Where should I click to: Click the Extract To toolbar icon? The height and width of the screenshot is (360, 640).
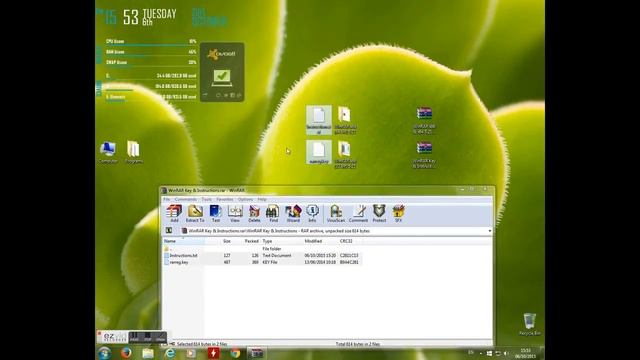click(x=195, y=213)
